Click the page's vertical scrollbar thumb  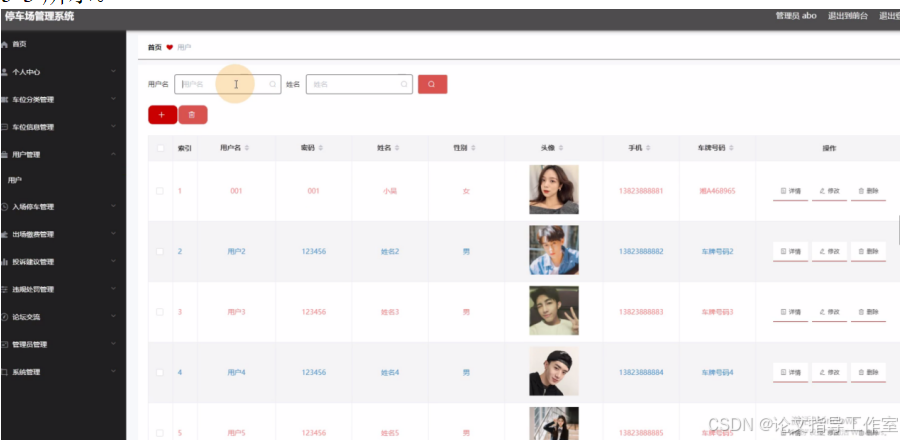point(900,230)
